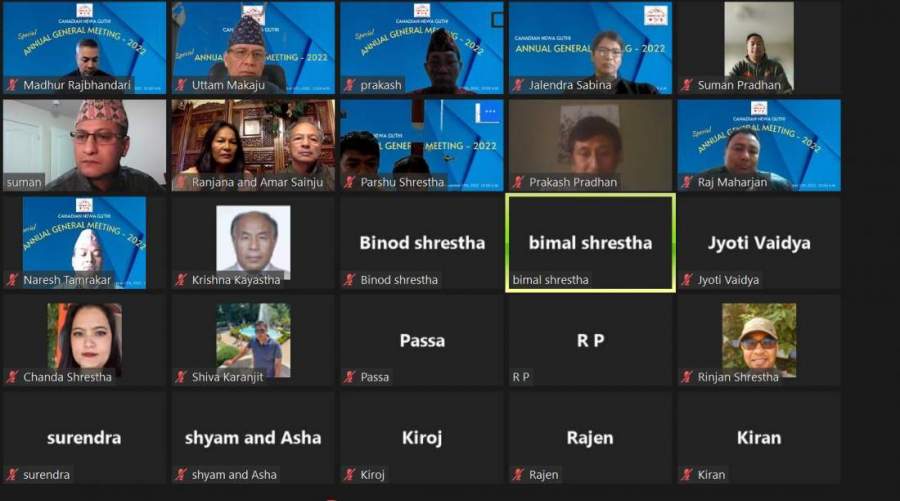Click muted mic icon beside Rinjan Shrestha
The width and height of the screenshot is (900, 501).
tap(687, 377)
